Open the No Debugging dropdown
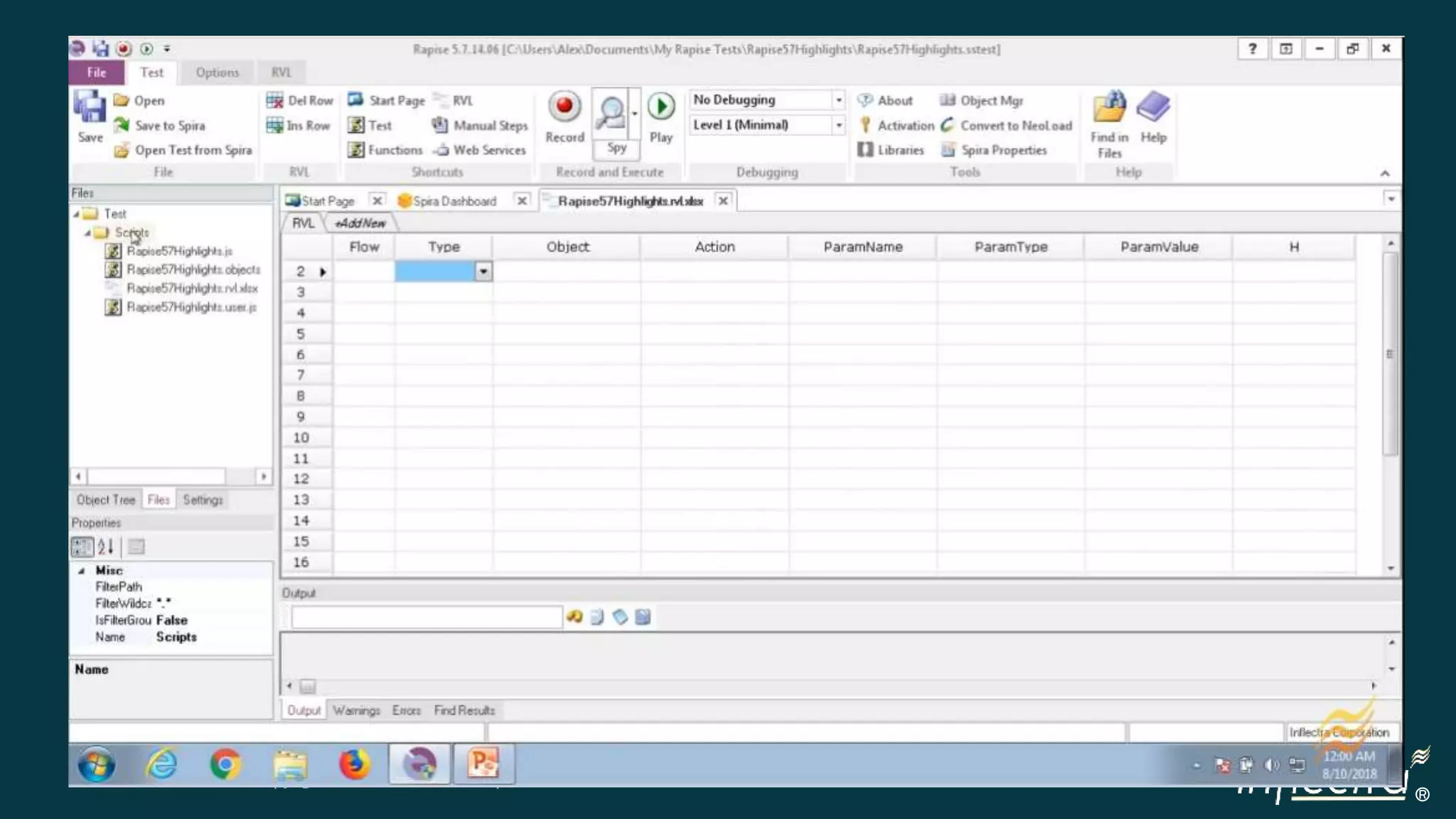This screenshot has height=819, width=1456. (838, 100)
